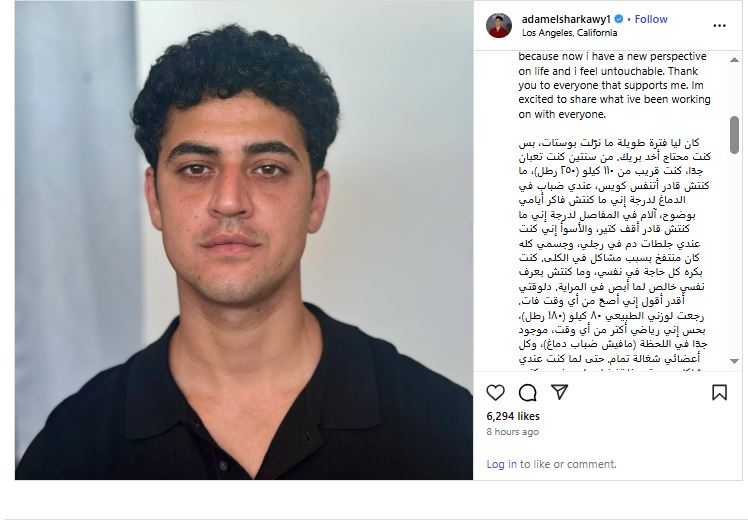This screenshot has height=523, width=748.
Task: Click the portrait photo of the post
Action: (244, 240)
